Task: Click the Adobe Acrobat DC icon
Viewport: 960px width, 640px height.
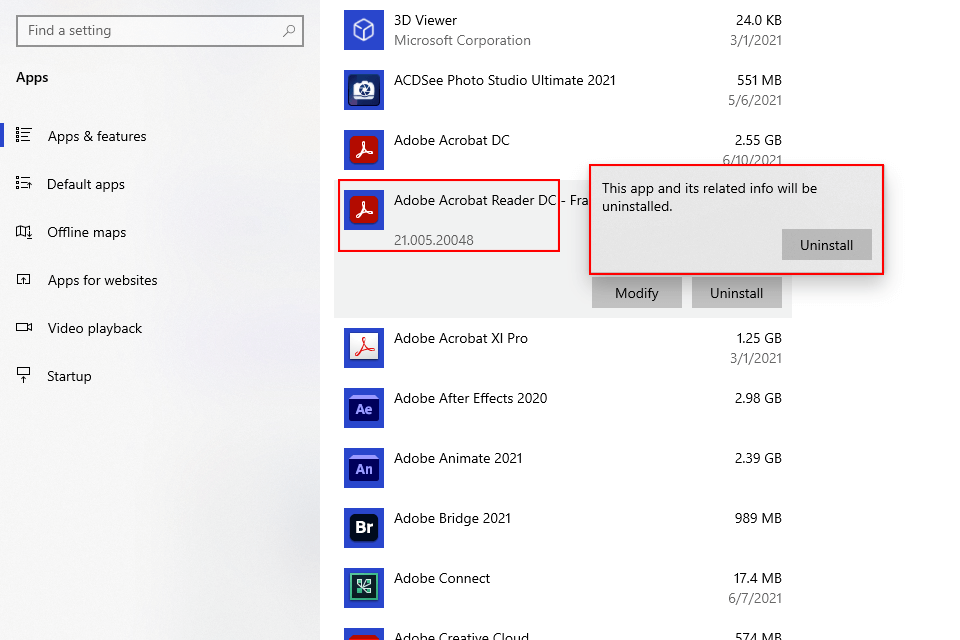Action: pos(364,150)
